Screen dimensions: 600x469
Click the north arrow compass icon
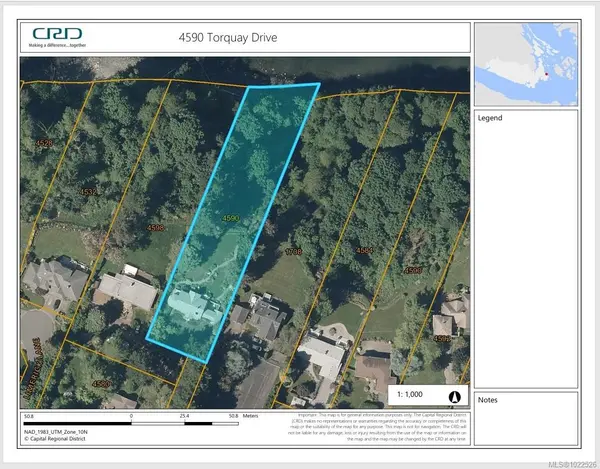pyautogui.click(x=454, y=396)
